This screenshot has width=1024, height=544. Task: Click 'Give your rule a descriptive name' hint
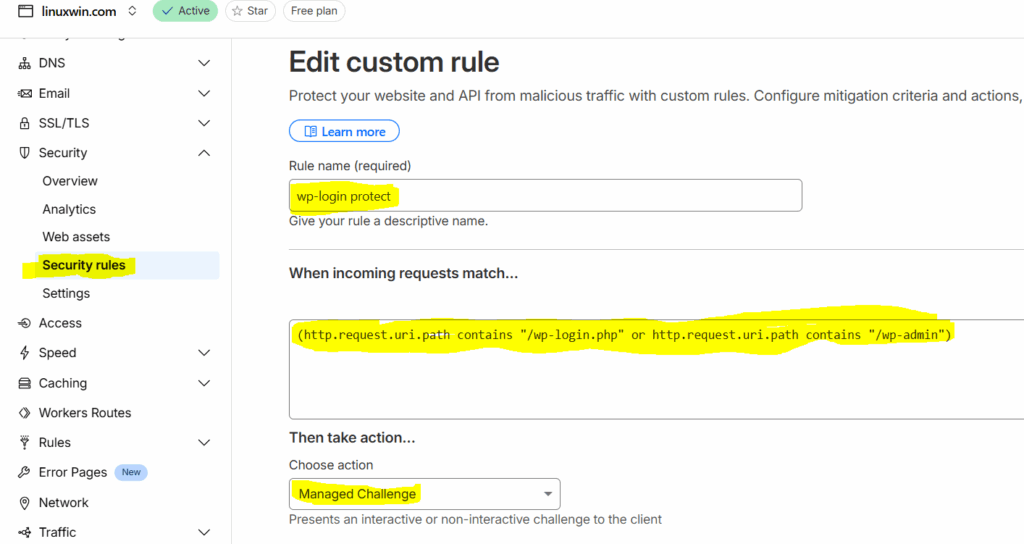389,221
